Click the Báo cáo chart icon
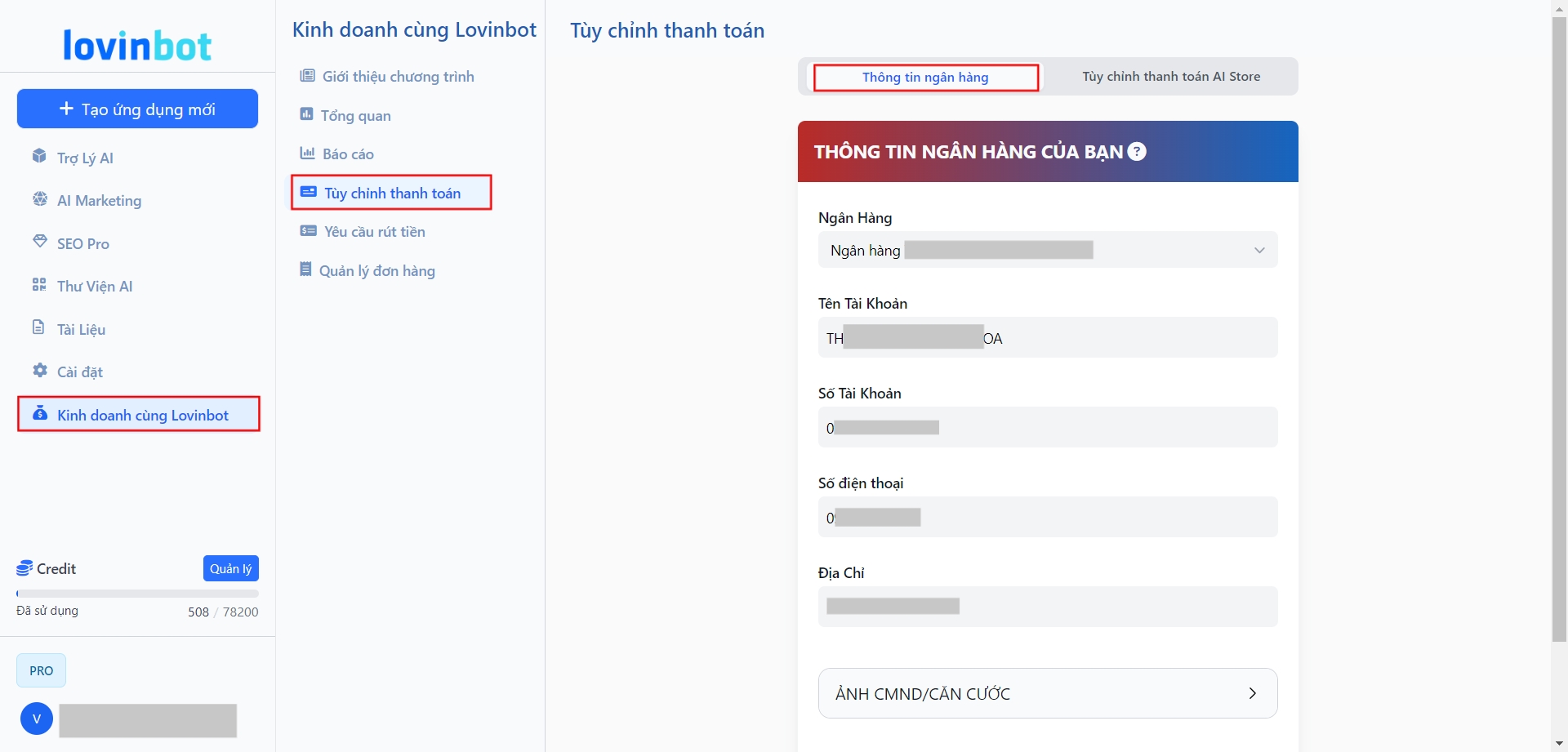The image size is (1568, 752). tap(307, 153)
